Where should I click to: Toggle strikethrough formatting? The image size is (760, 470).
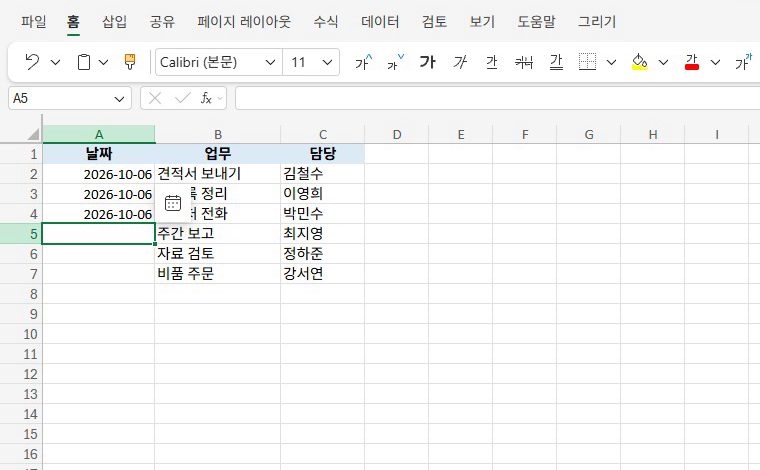coord(524,62)
